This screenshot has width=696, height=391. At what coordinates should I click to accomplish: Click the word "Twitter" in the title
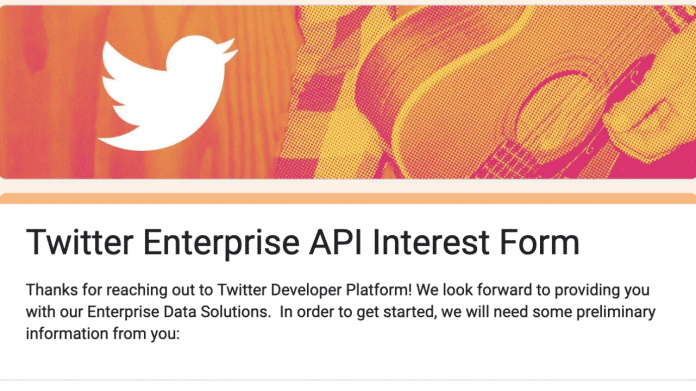tap(80, 242)
